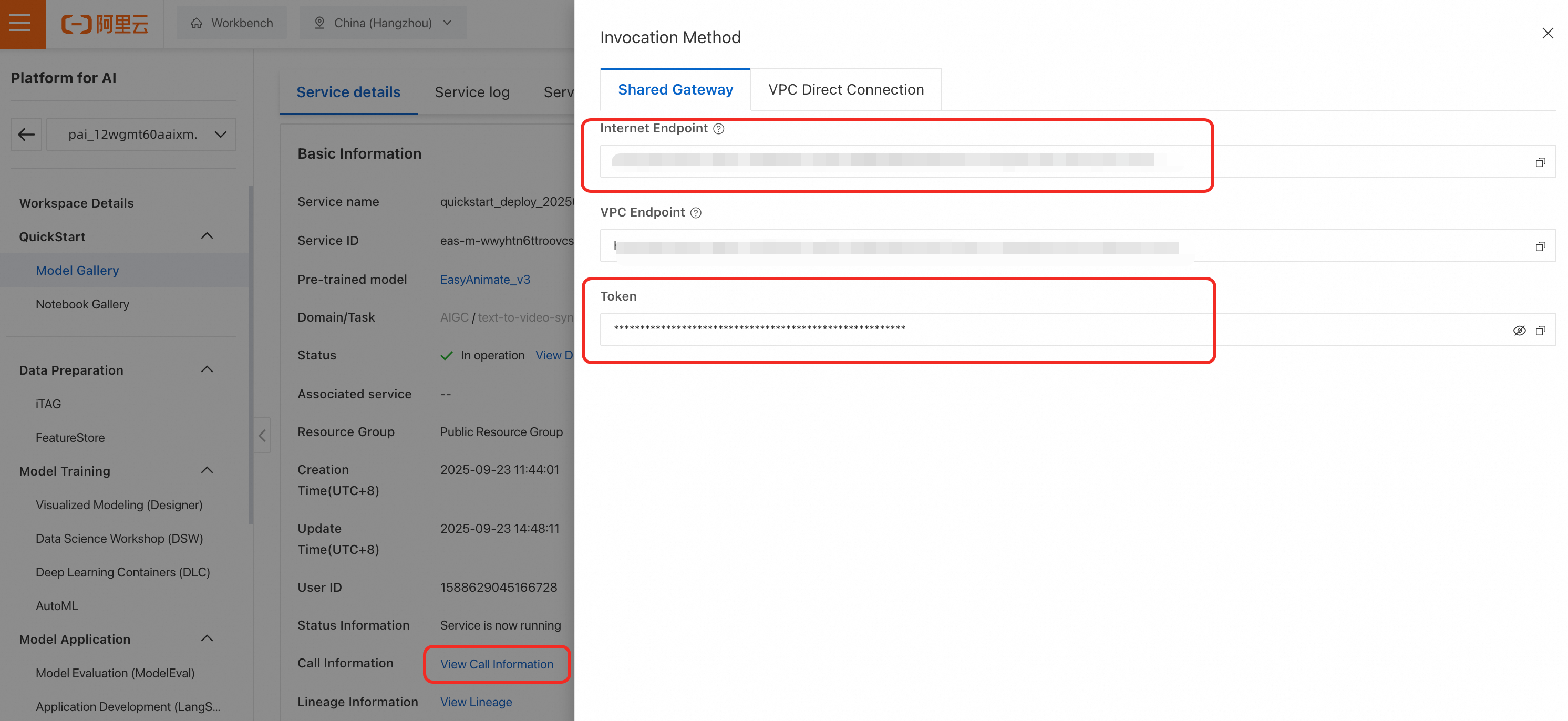Collapse the Data Preparation section
Image resolution: width=1568 pixels, height=721 pixels.
pos(207,369)
